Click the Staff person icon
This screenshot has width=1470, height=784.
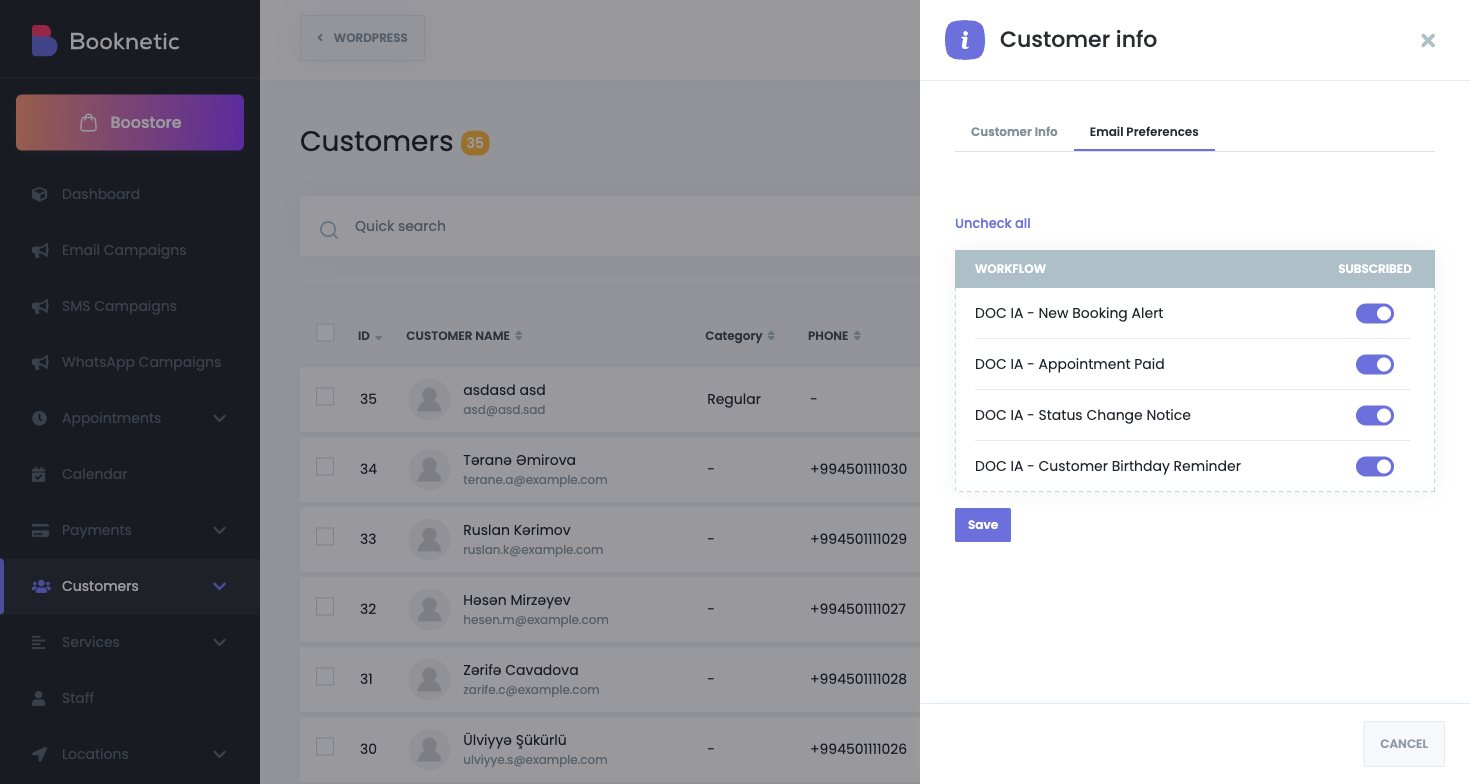[40, 698]
